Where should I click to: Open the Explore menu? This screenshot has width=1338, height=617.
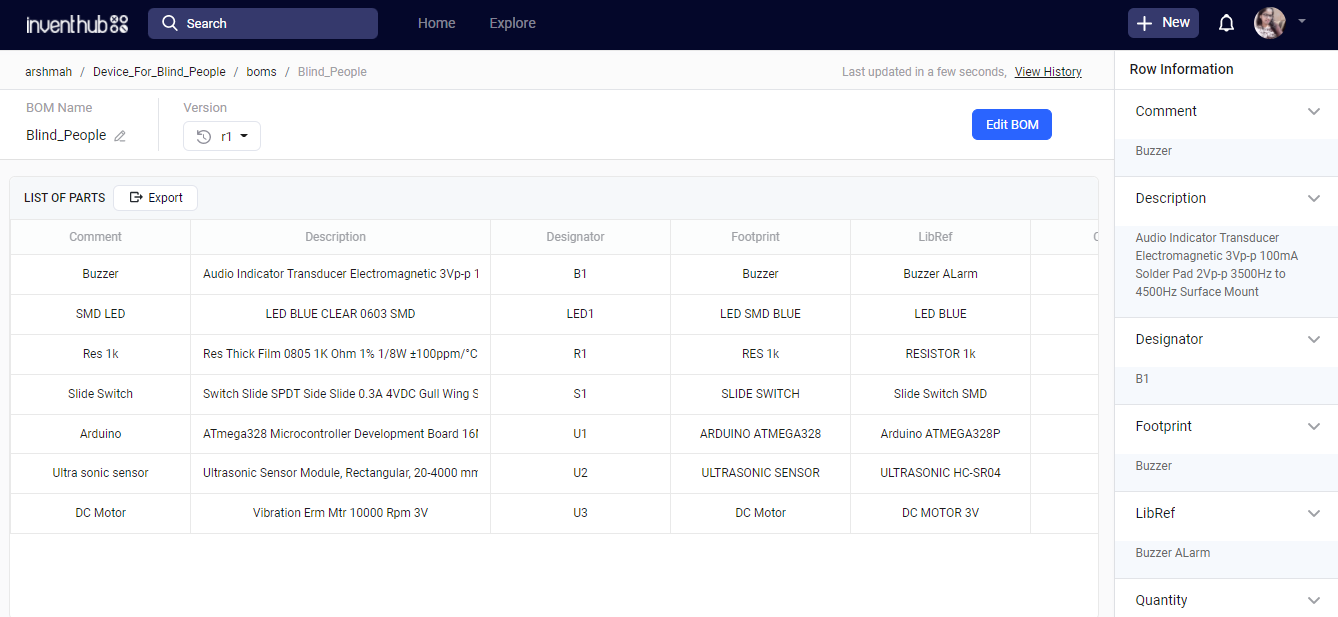tap(513, 23)
